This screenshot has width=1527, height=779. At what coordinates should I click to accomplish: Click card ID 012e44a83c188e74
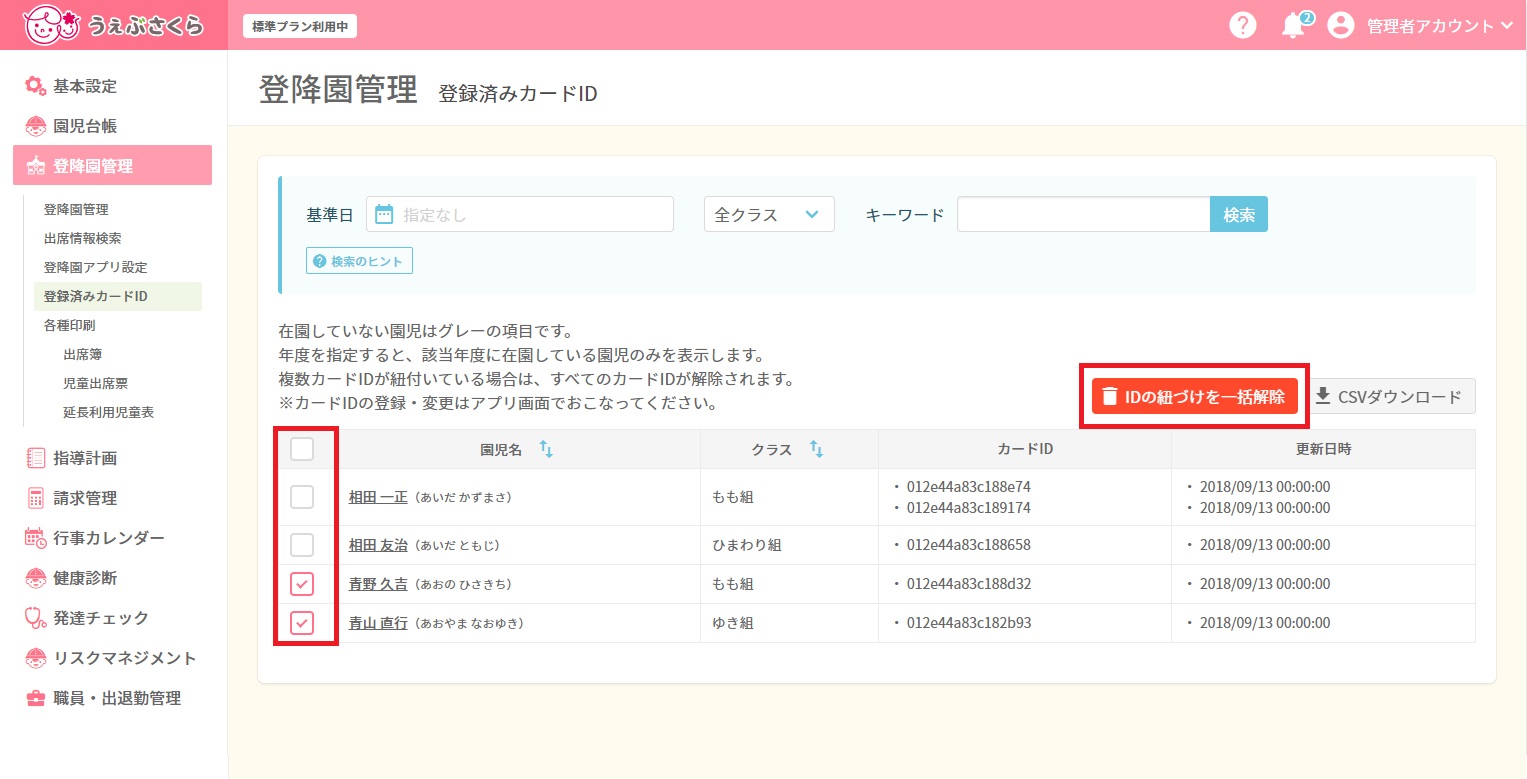968,487
